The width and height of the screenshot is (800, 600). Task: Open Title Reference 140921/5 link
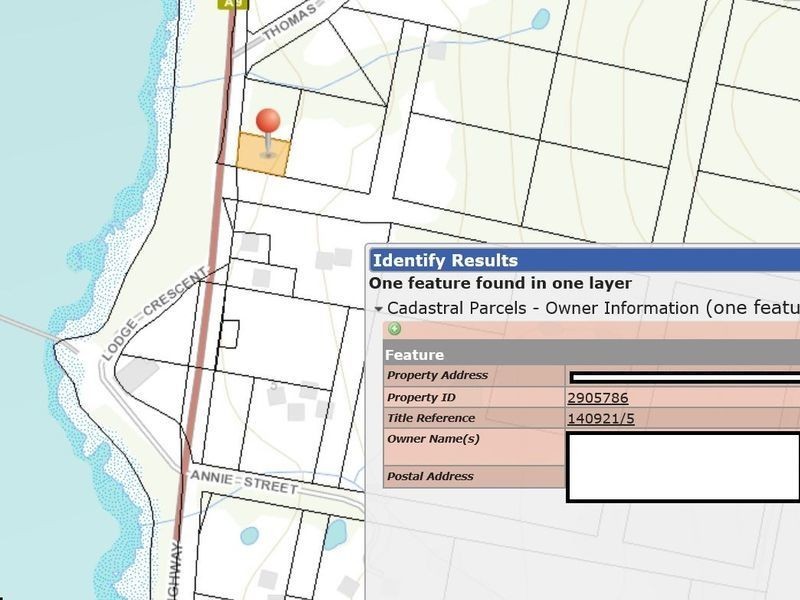tap(601, 419)
